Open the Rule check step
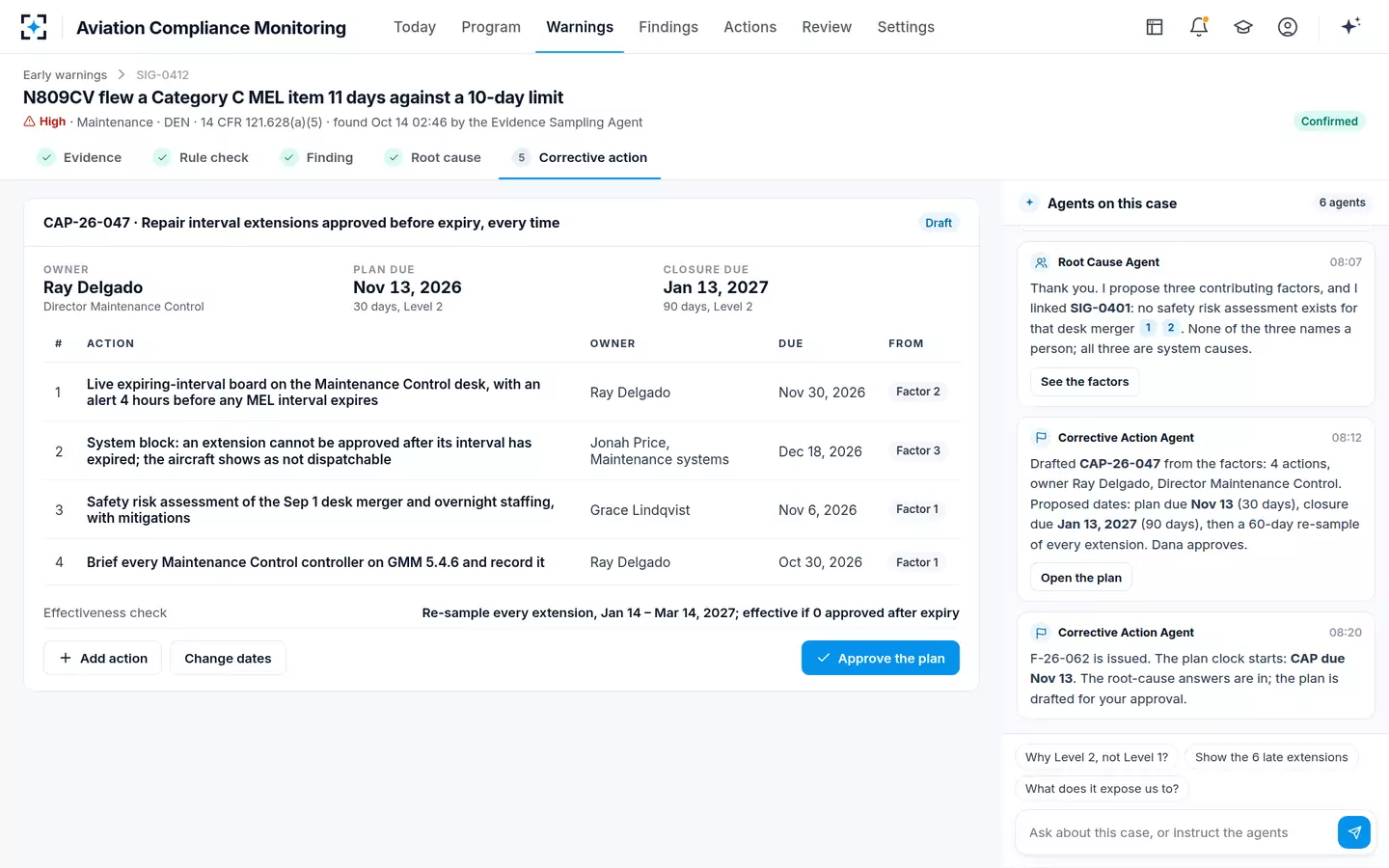This screenshot has height=868, width=1389. [x=202, y=157]
